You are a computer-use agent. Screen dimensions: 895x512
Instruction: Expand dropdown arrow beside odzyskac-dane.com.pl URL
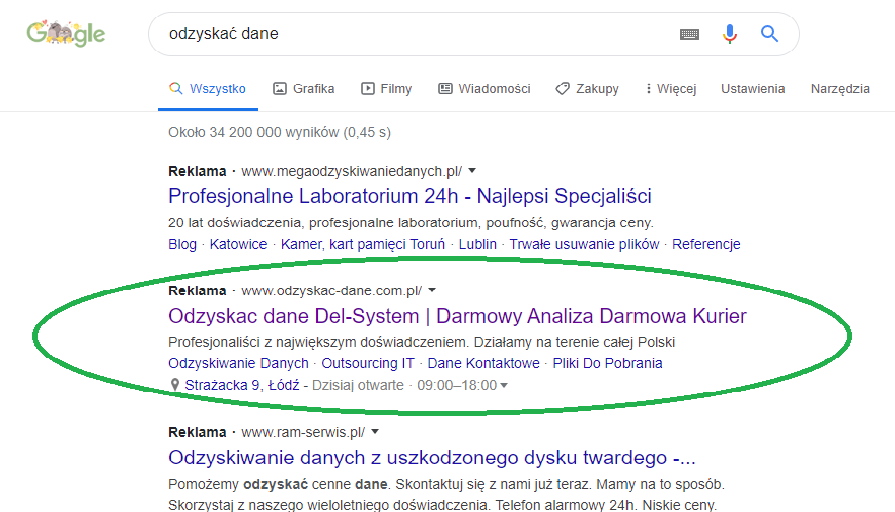pyautogui.click(x=432, y=291)
